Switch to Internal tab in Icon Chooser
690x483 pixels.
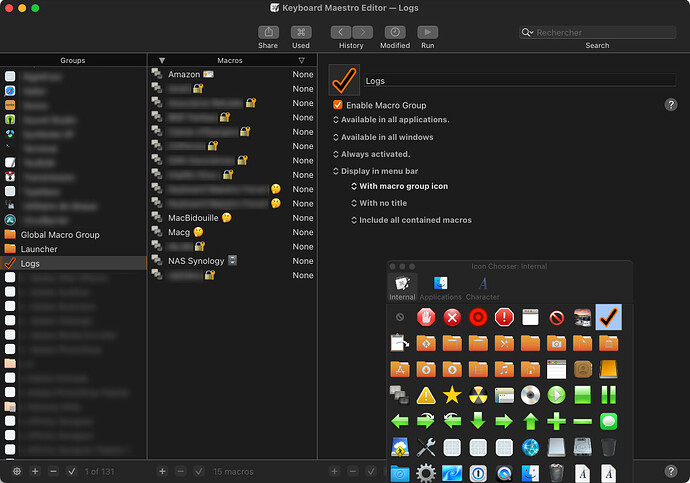click(402, 288)
